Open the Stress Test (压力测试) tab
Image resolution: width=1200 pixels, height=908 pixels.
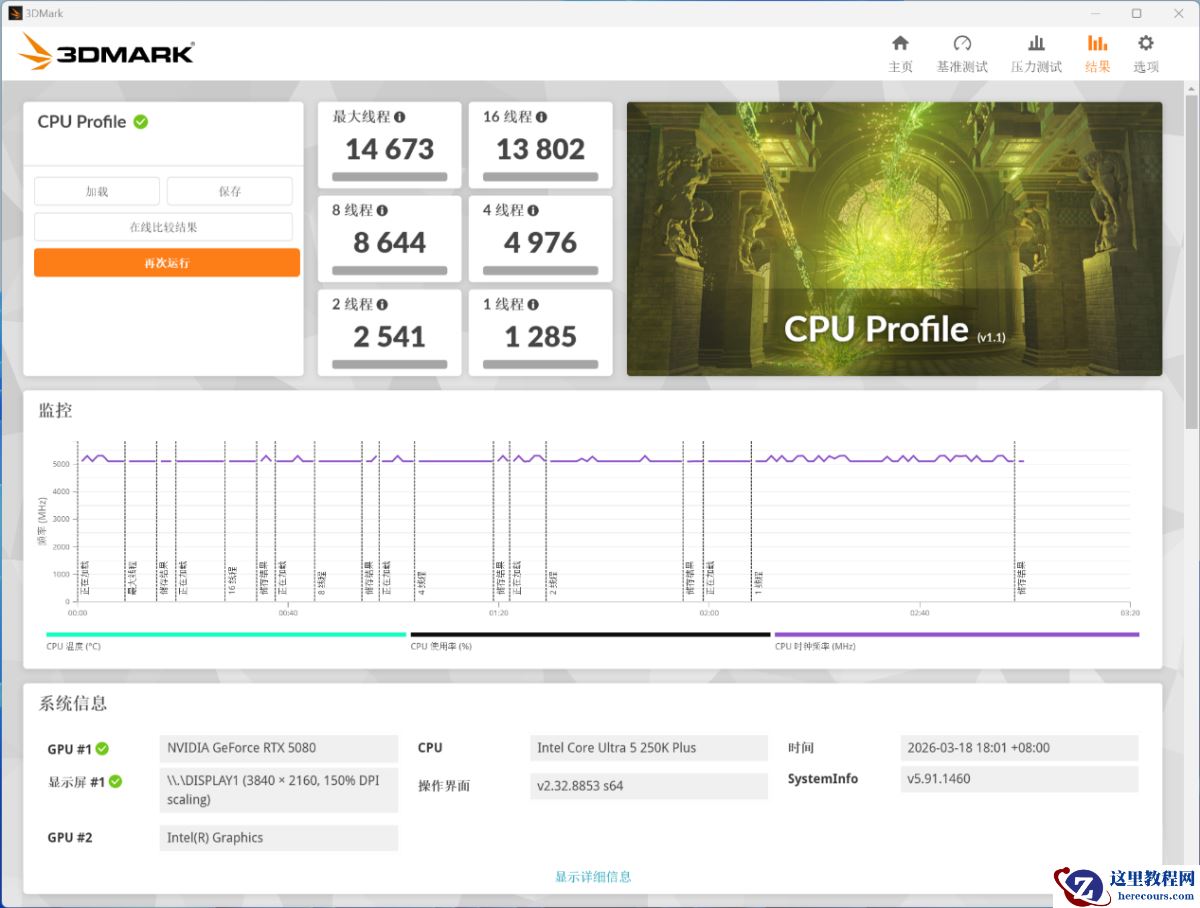tap(1036, 53)
